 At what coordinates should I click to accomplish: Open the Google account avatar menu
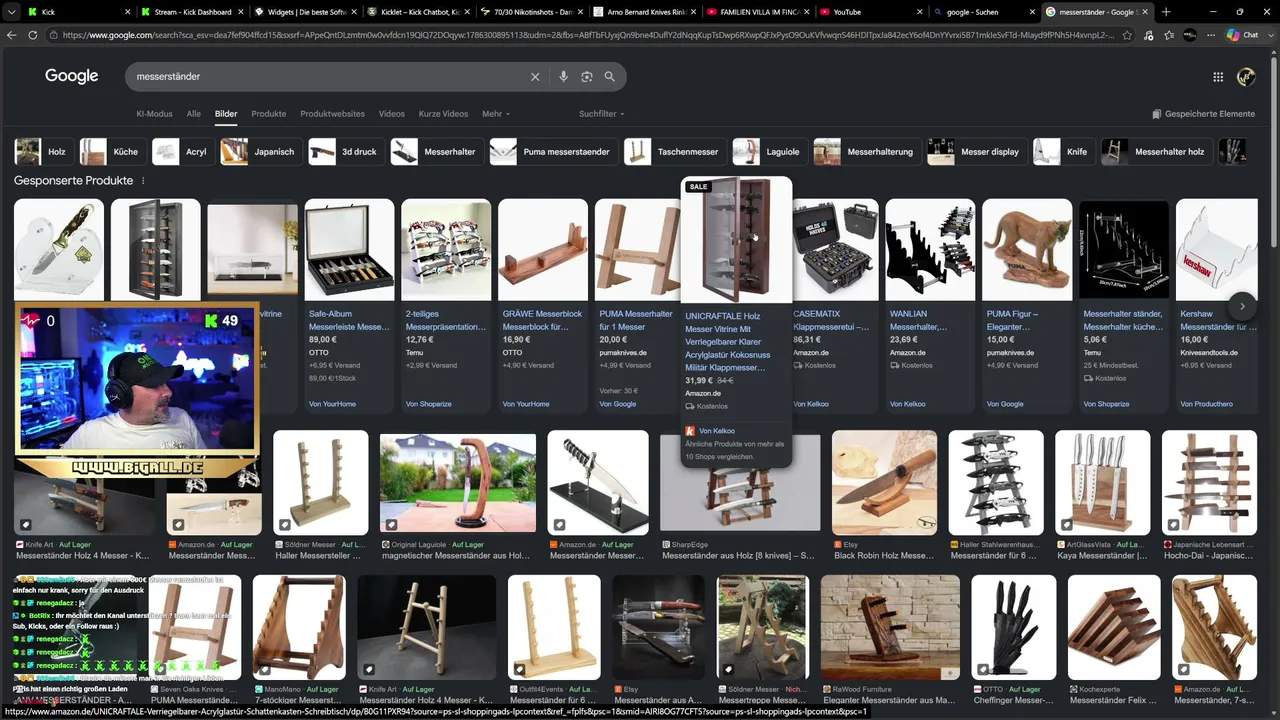pos(1246,77)
